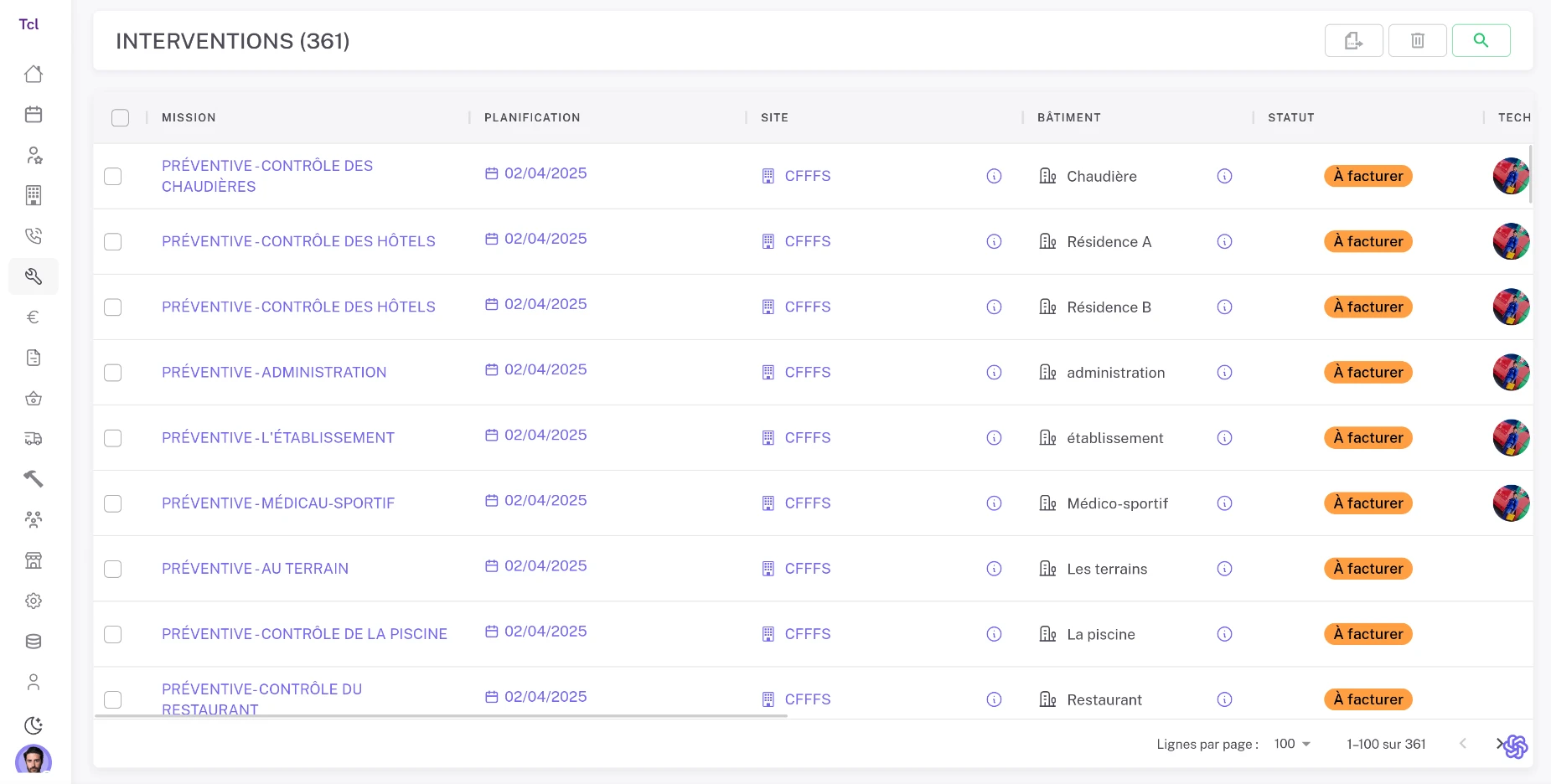
Task: Tick the select-all checkbox in header
Action: point(121,118)
